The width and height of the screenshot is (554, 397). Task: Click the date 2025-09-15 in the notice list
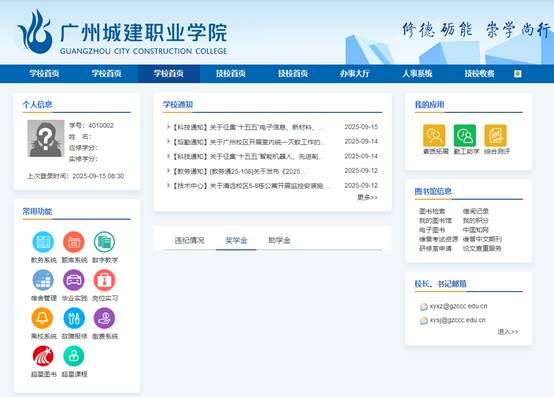tap(361, 127)
